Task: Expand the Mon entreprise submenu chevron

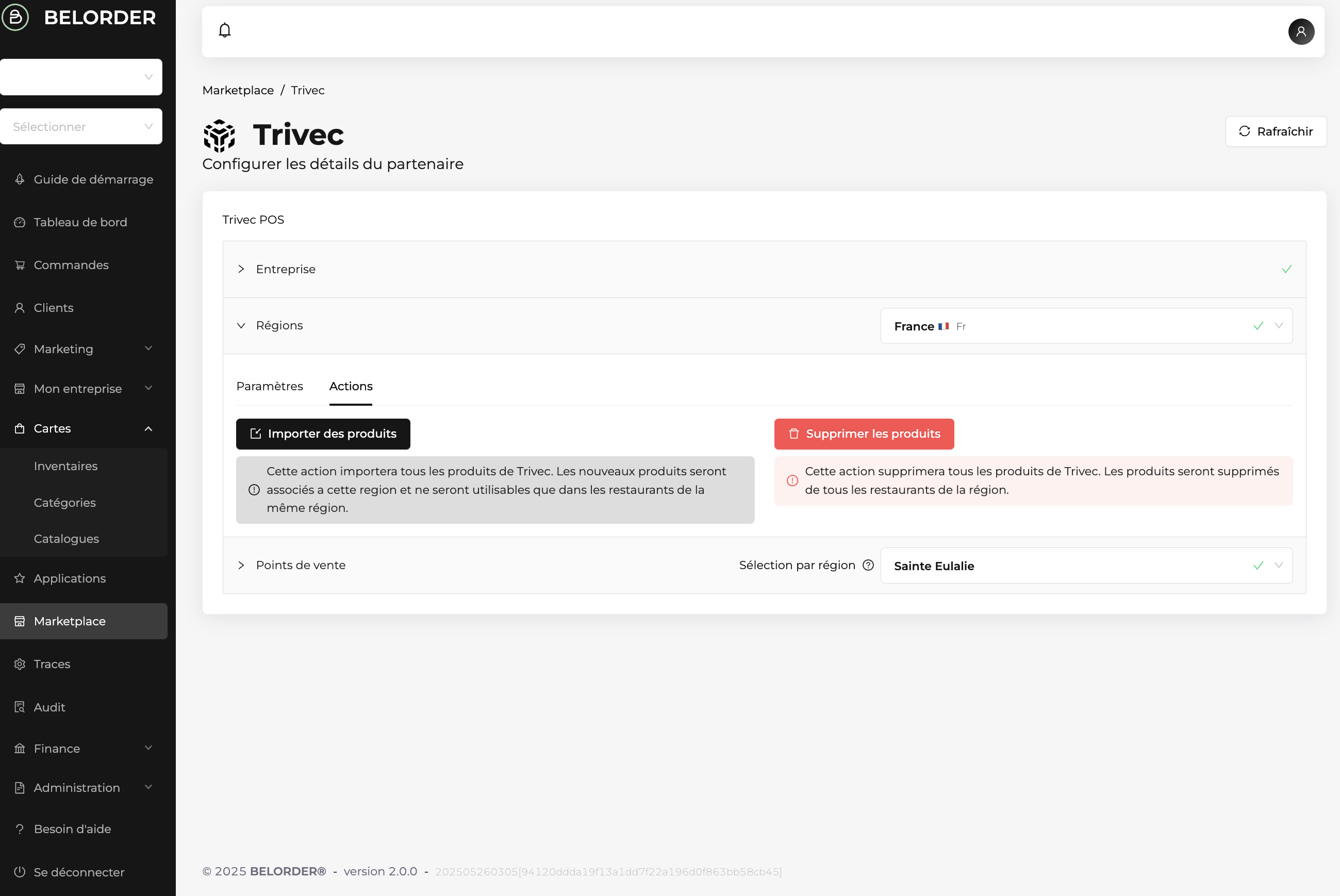Action: click(148, 389)
